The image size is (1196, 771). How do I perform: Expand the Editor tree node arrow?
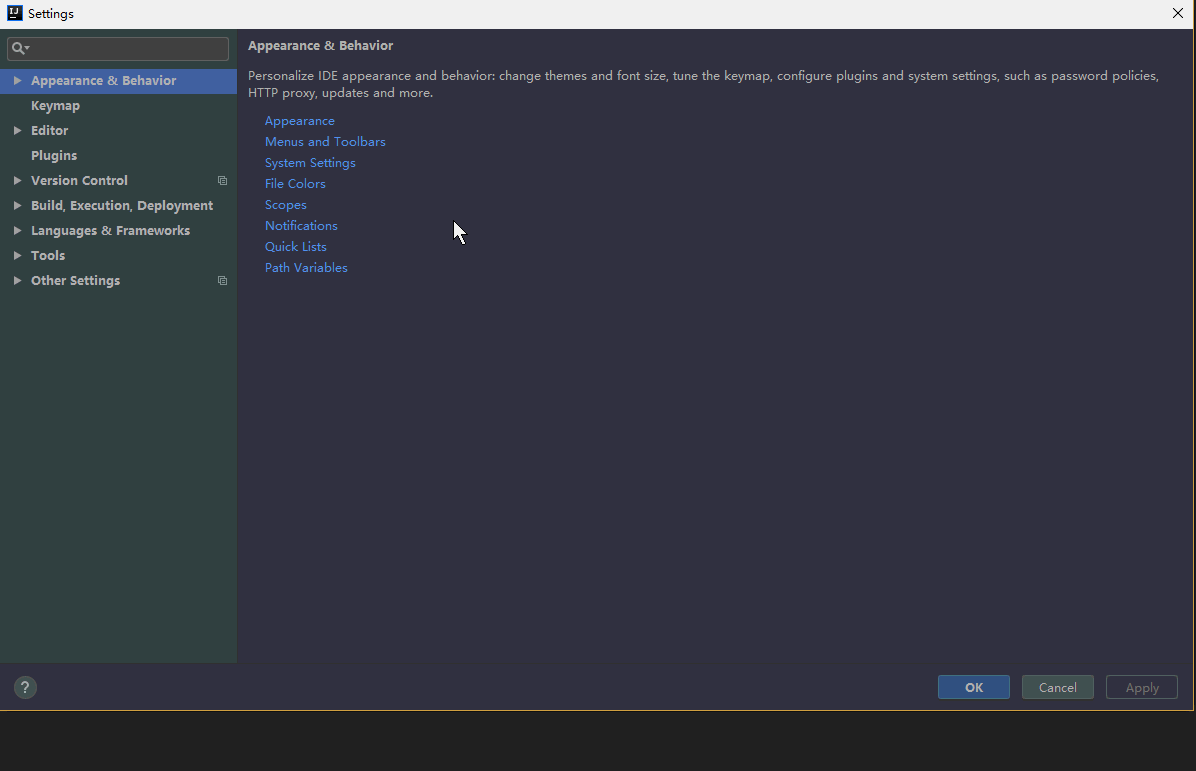pos(17,131)
